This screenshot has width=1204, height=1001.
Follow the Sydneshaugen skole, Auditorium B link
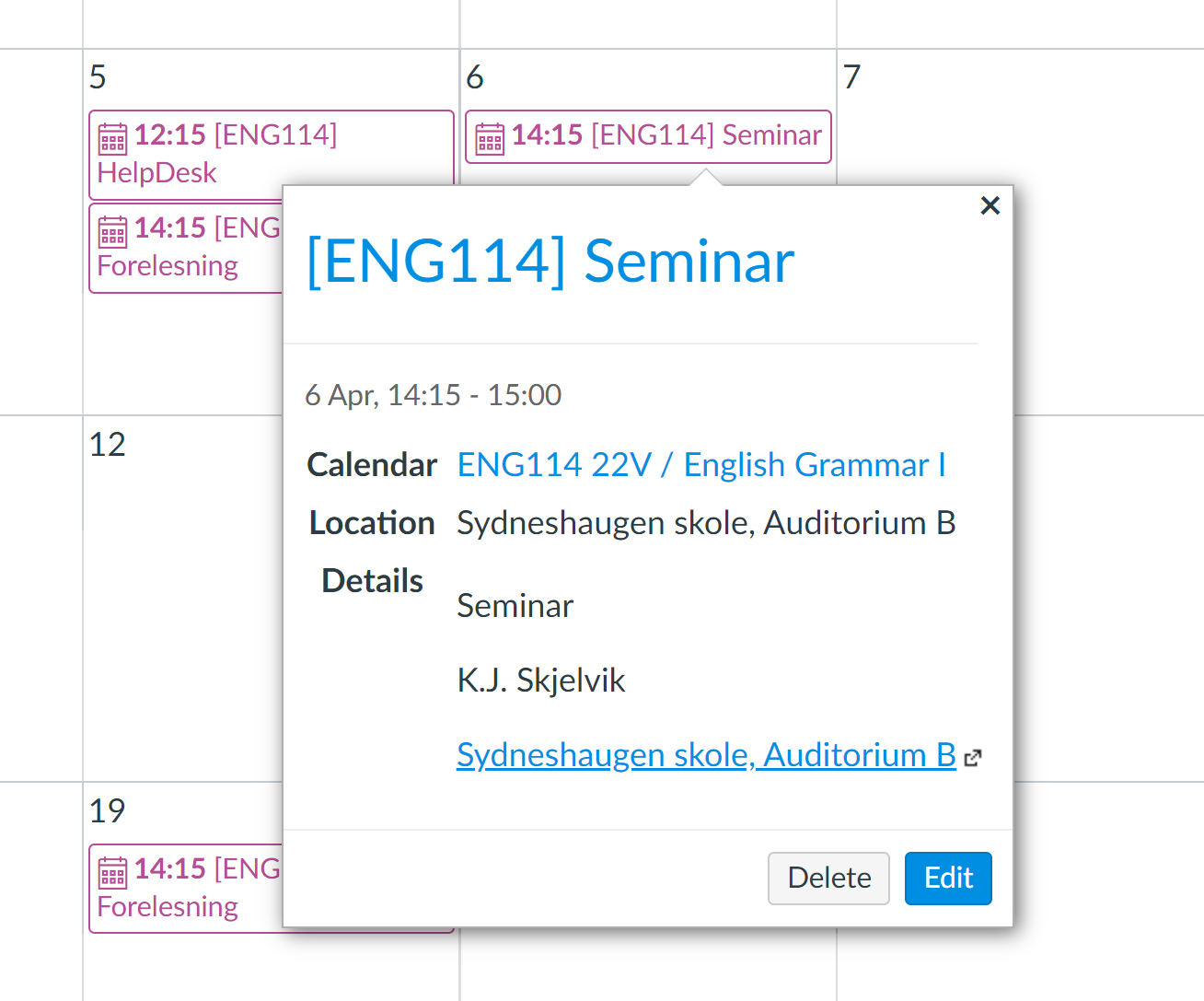pyautogui.click(x=706, y=755)
